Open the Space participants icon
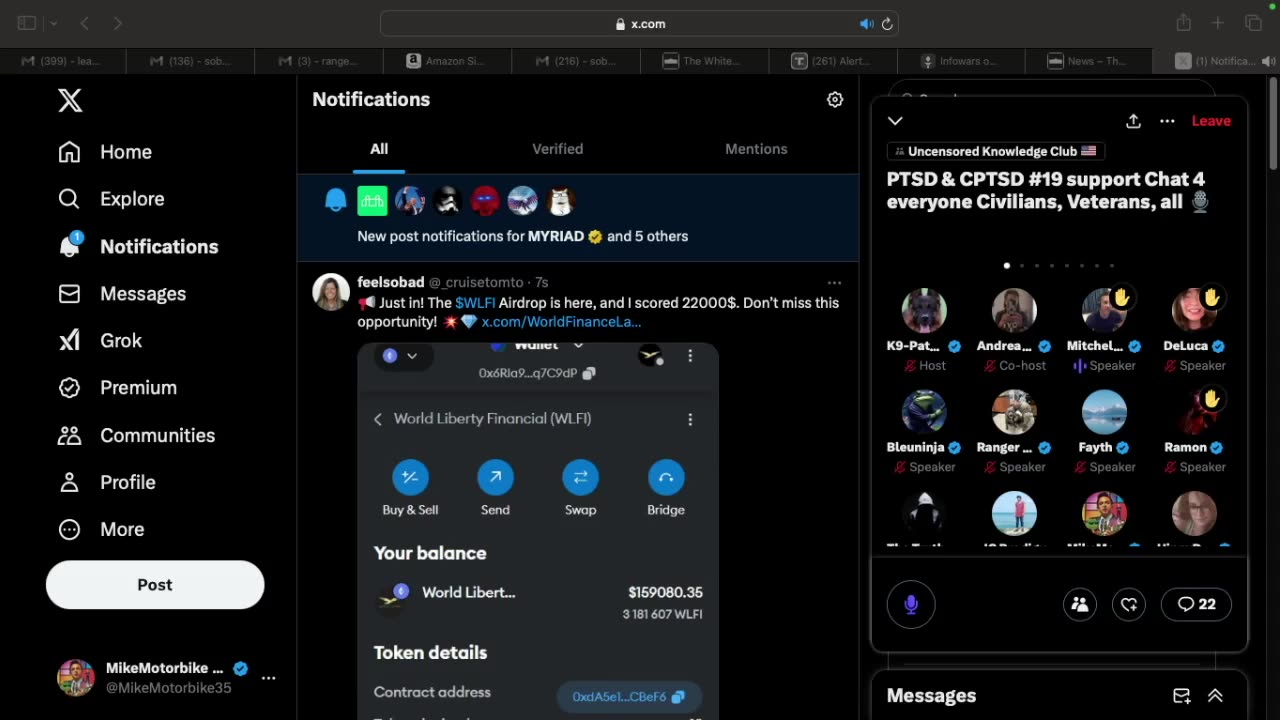This screenshot has height=720, width=1280. pyautogui.click(x=1080, y=604)
